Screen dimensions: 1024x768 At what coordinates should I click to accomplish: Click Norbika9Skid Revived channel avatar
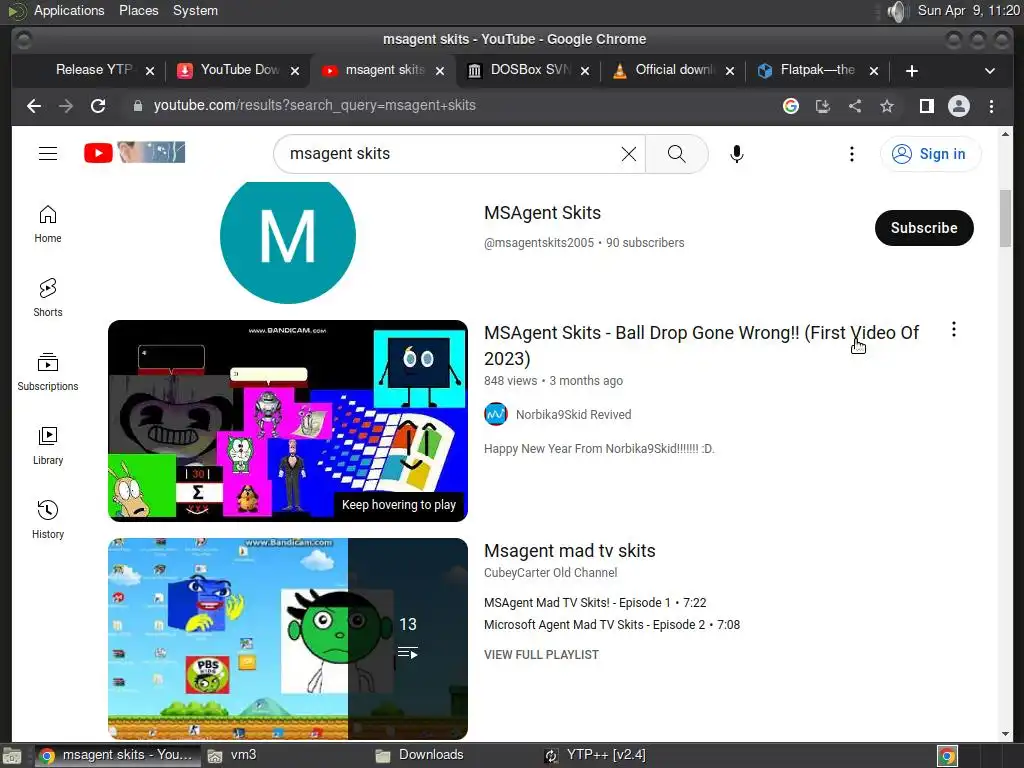pyautogui.click(x=496, y=414)
